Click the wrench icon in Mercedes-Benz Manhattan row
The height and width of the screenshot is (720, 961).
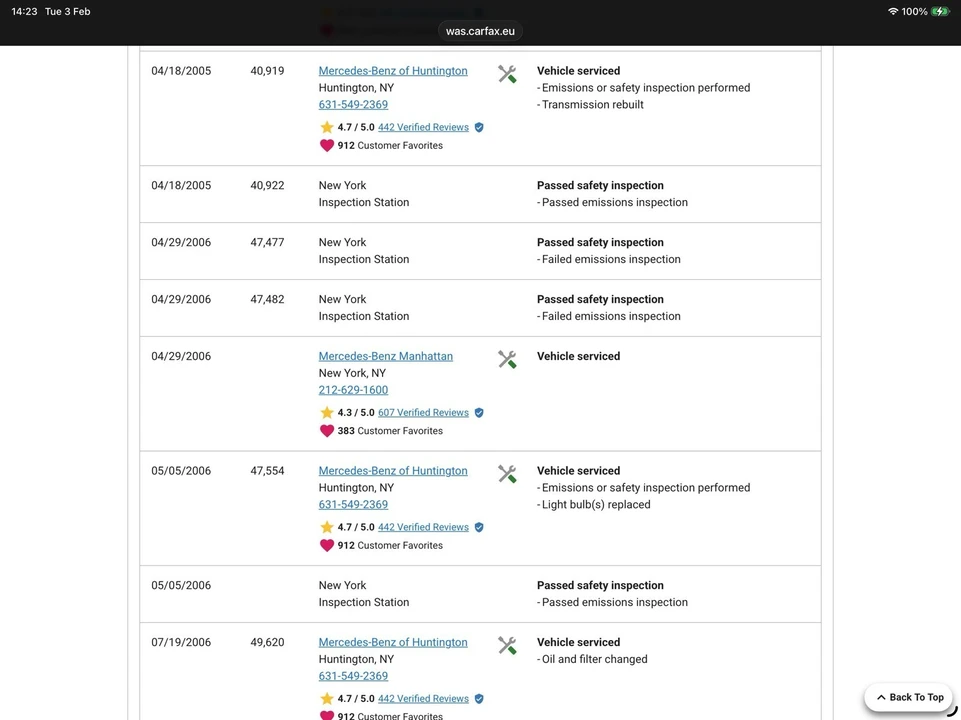pyautogui.click(x=507, y=360)
